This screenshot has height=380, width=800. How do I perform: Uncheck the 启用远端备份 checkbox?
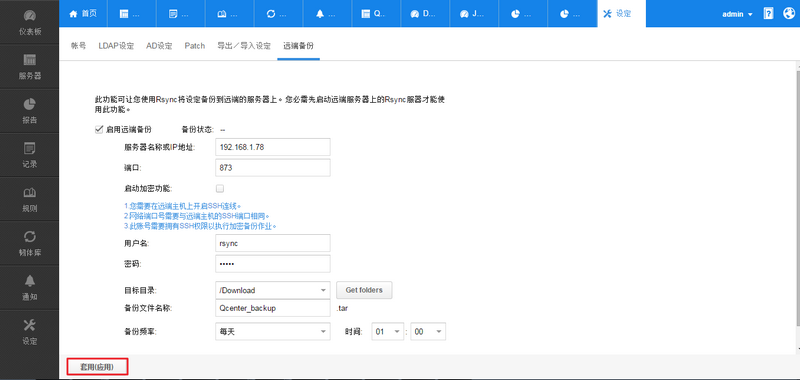coord(99,130)
